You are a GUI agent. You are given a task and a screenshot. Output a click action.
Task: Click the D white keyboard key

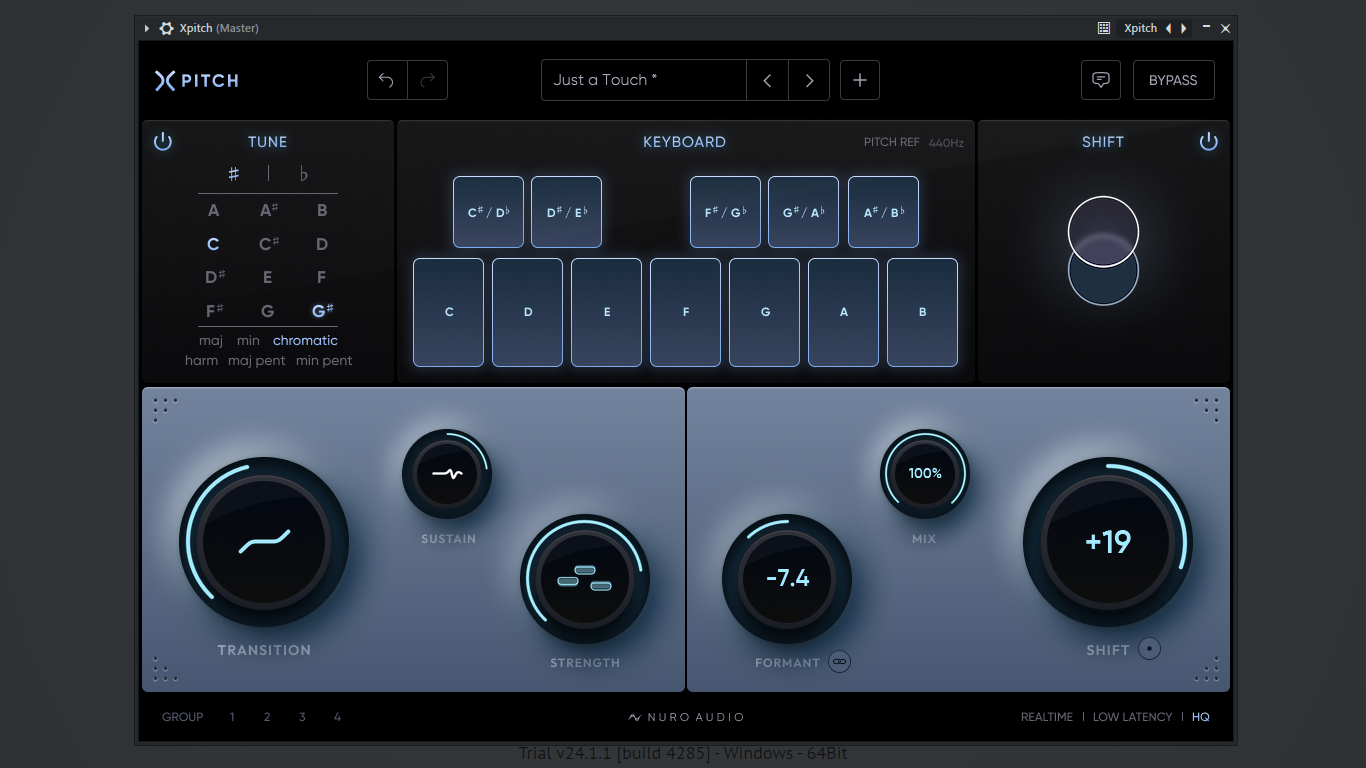[x=527, y=312]
